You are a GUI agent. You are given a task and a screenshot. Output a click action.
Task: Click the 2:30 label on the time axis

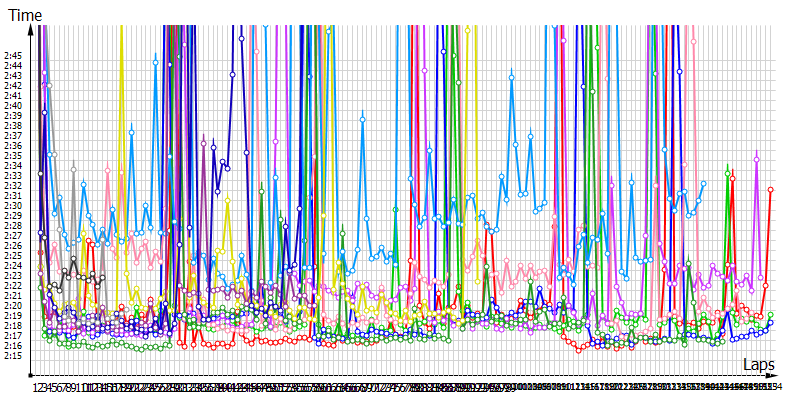click(13, 206)
